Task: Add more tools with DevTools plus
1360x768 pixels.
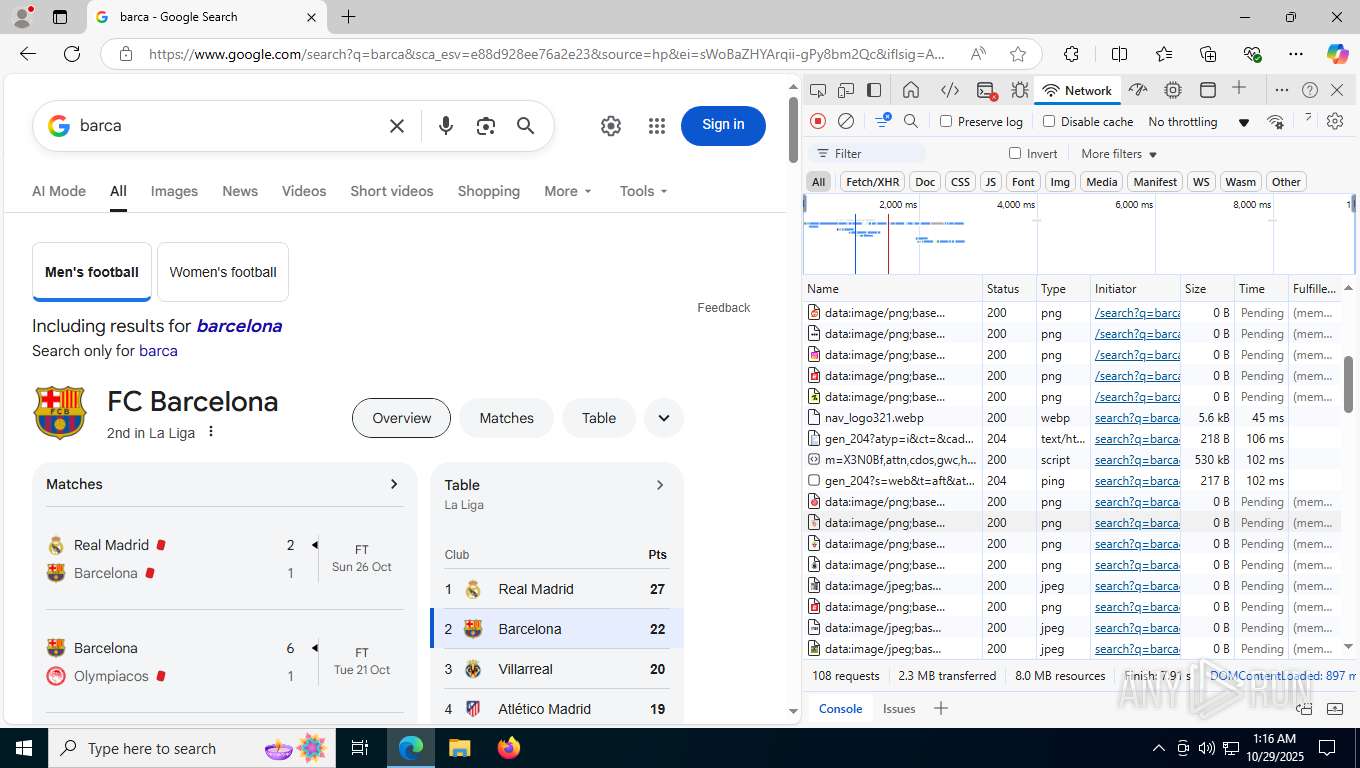Action: click(x=1239, y=89)
